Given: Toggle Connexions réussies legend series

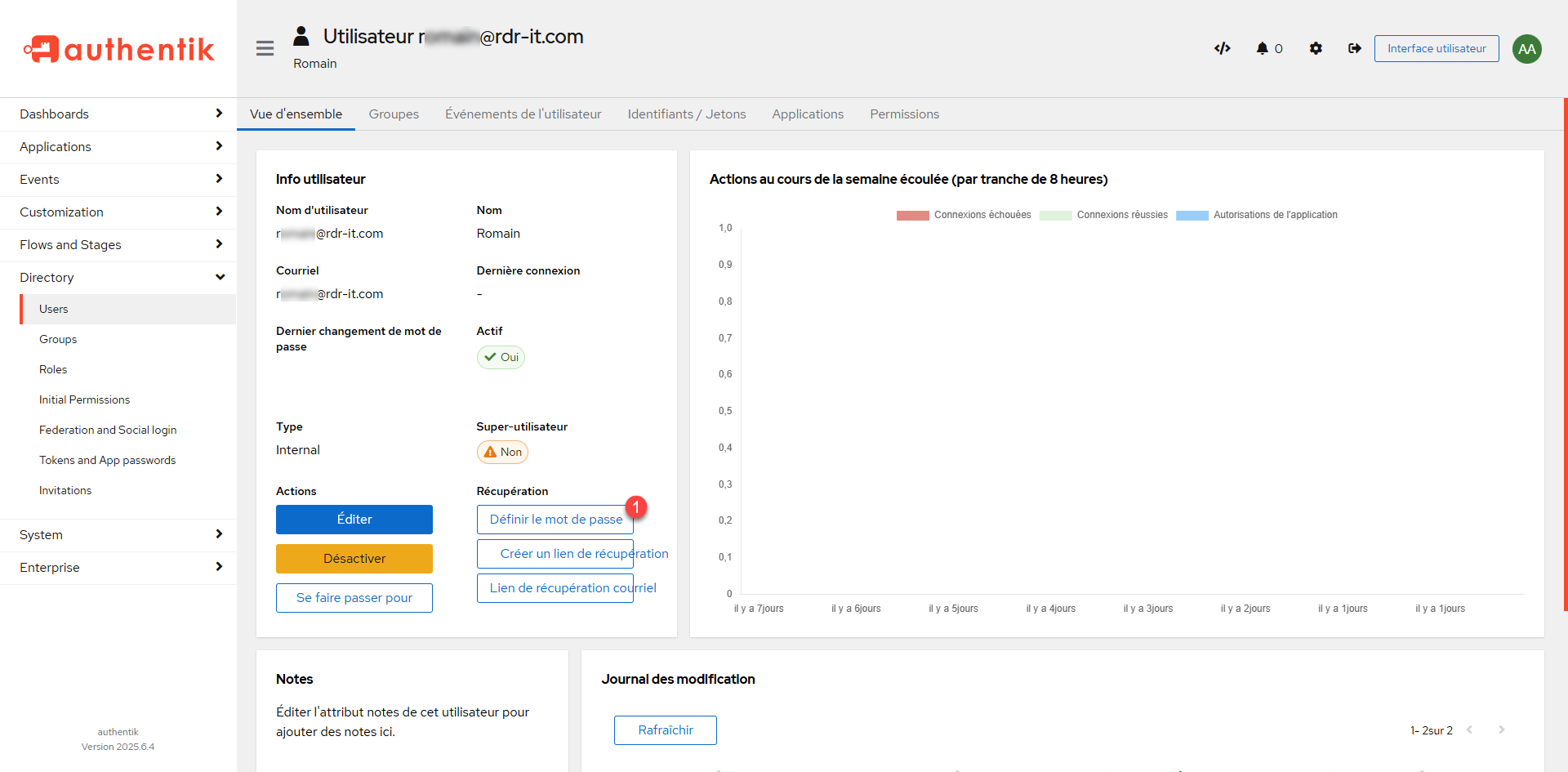Looking at the screenshot, I should (x=1103, y=215).
